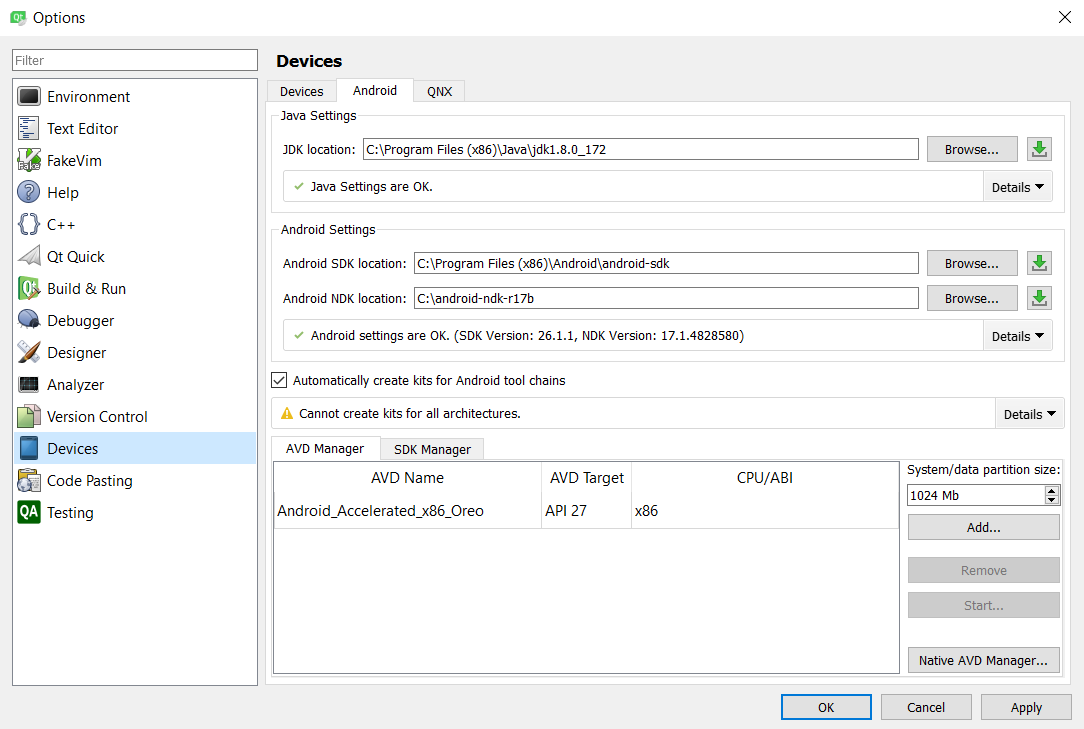Click the Apply button
1084x729 pixels.
[1026, 708]
